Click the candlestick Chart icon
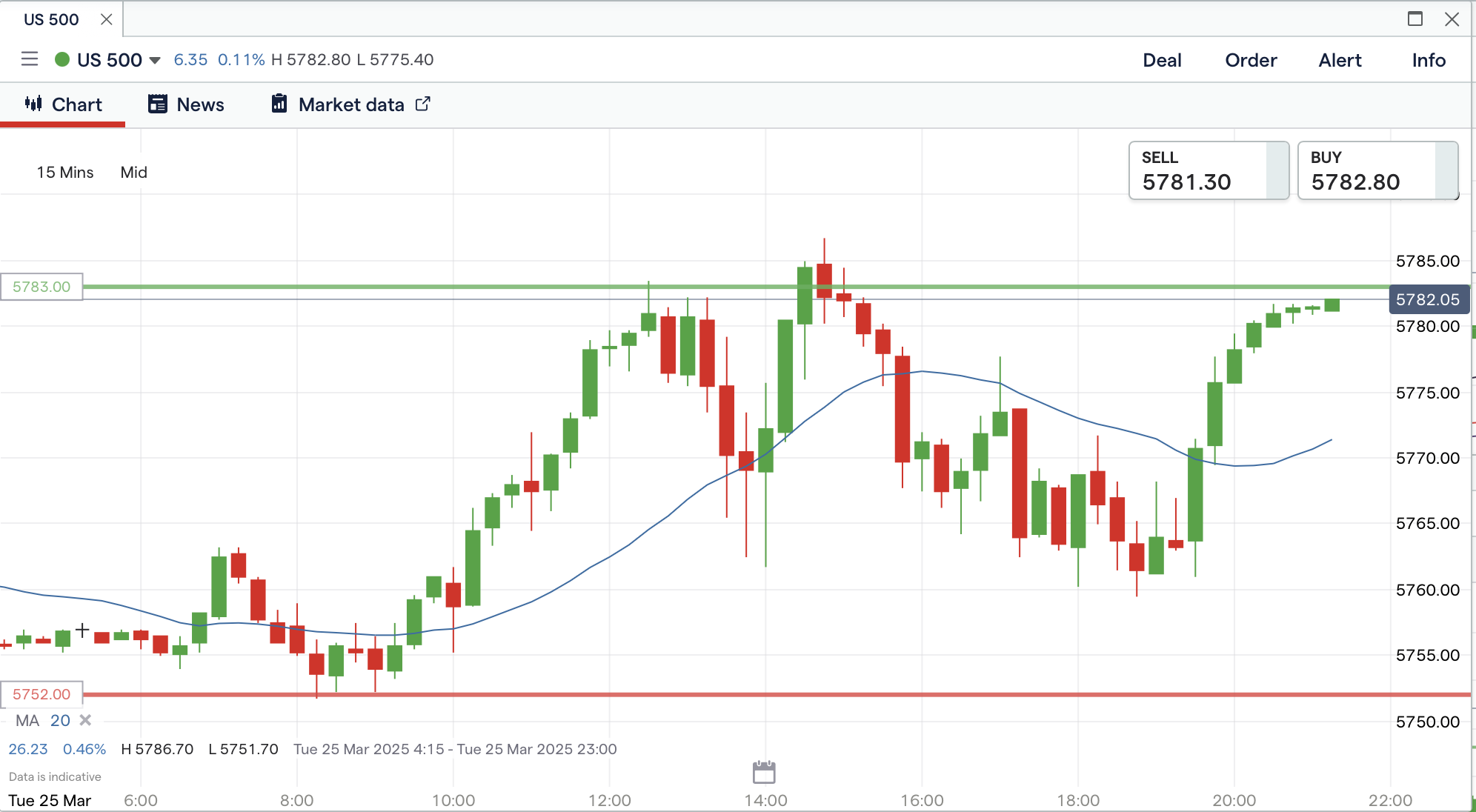This screenshot has width=1476, height=812. point(33,104)
